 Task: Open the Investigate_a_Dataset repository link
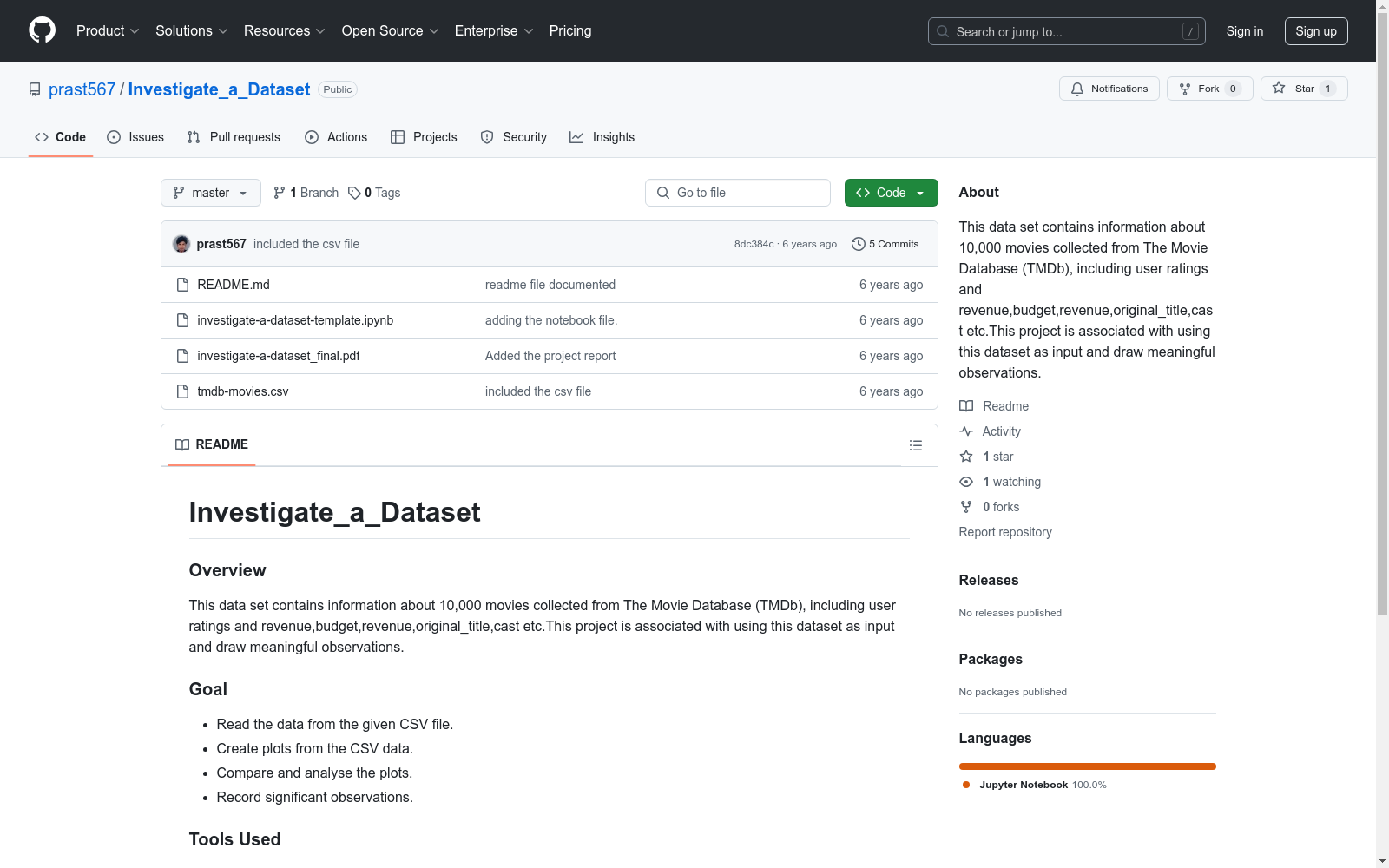219,89
